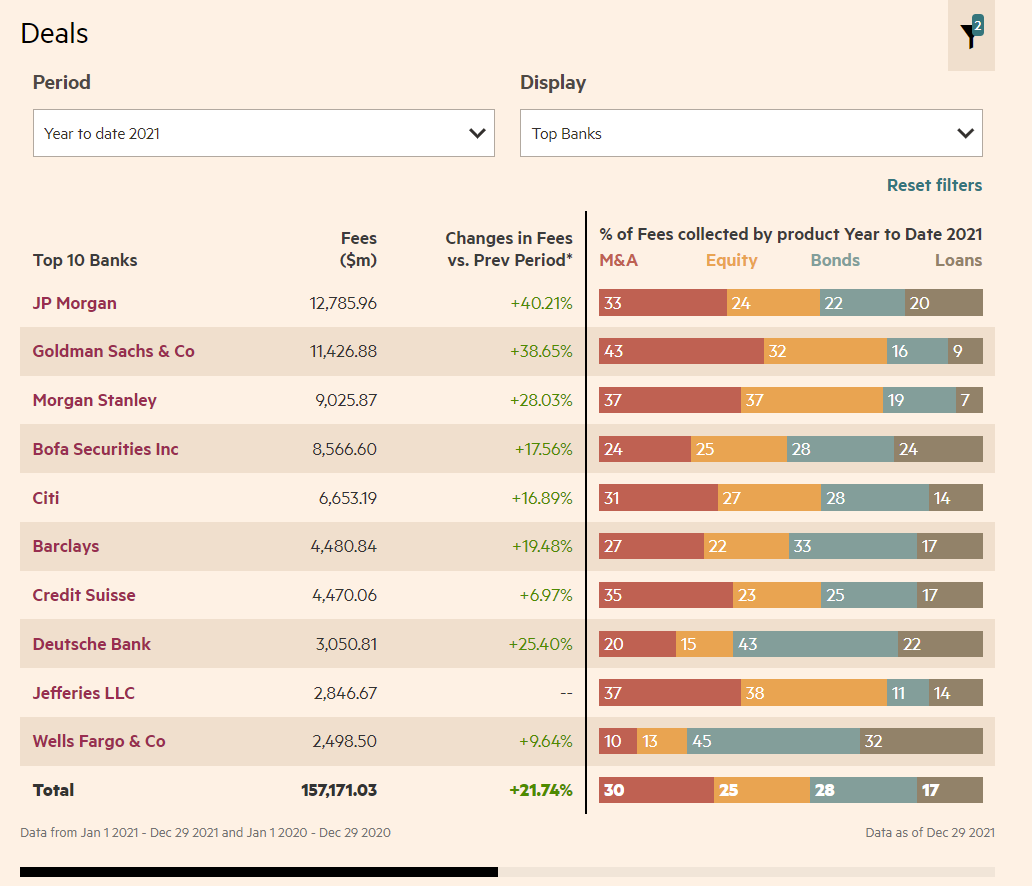Image resolution: width=1032 pixels, height=886 pixels.
Task: Click the Period dropdown chevron arrow
Action: (x=477, y=133)
